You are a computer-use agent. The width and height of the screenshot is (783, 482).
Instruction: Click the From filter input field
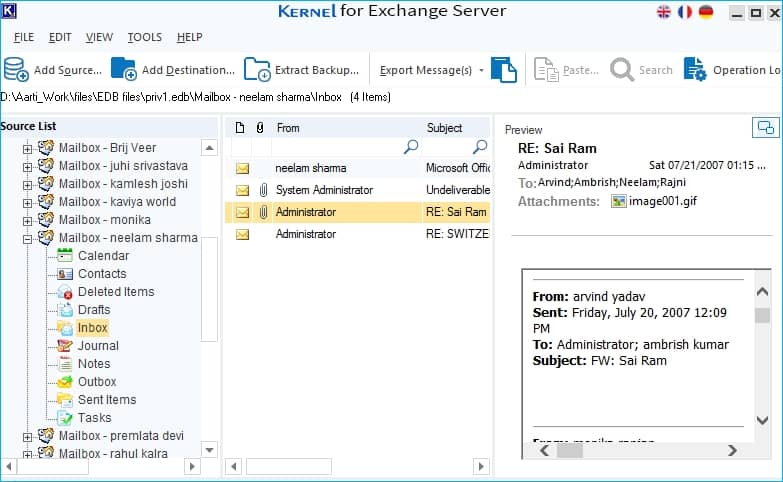pyautogui.click(x=346, y=147)
